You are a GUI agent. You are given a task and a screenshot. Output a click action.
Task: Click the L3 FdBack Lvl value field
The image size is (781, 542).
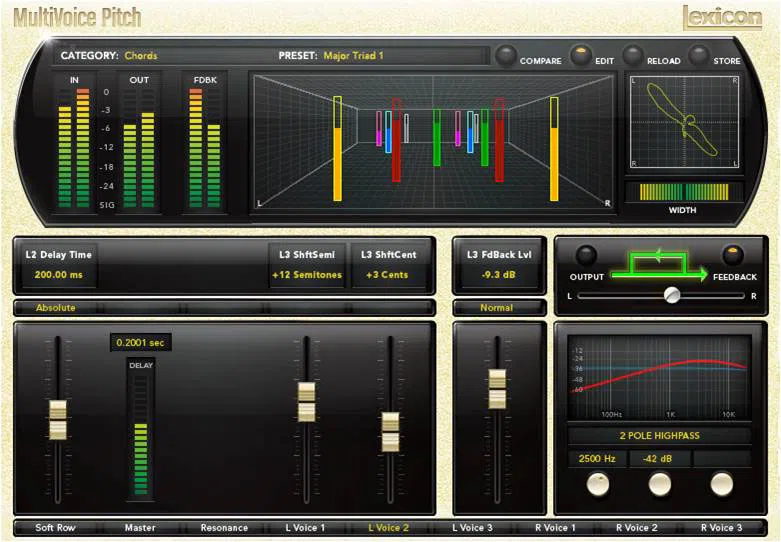tap(499, 274)
